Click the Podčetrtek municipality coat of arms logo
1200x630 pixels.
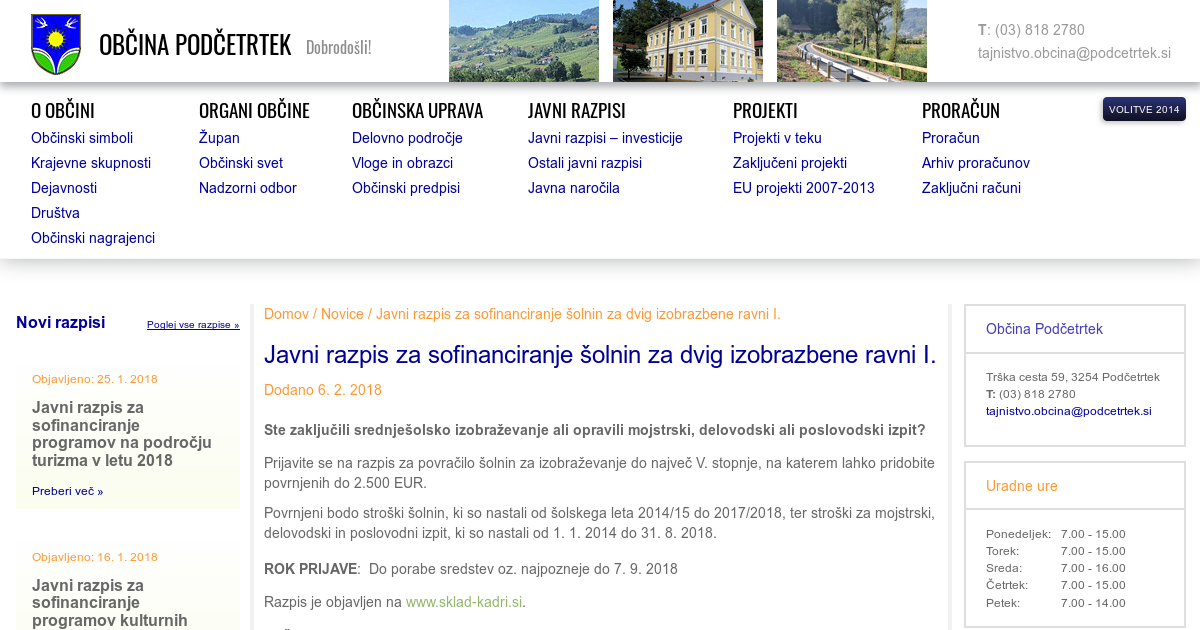[x=56, y=45]
